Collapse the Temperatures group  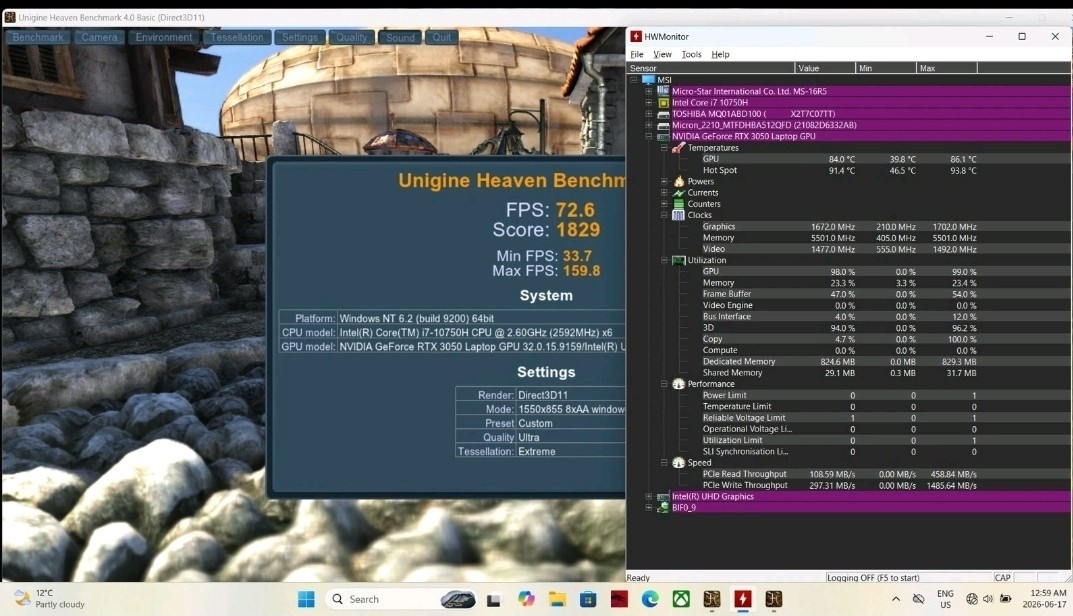(x=664, y=147)
